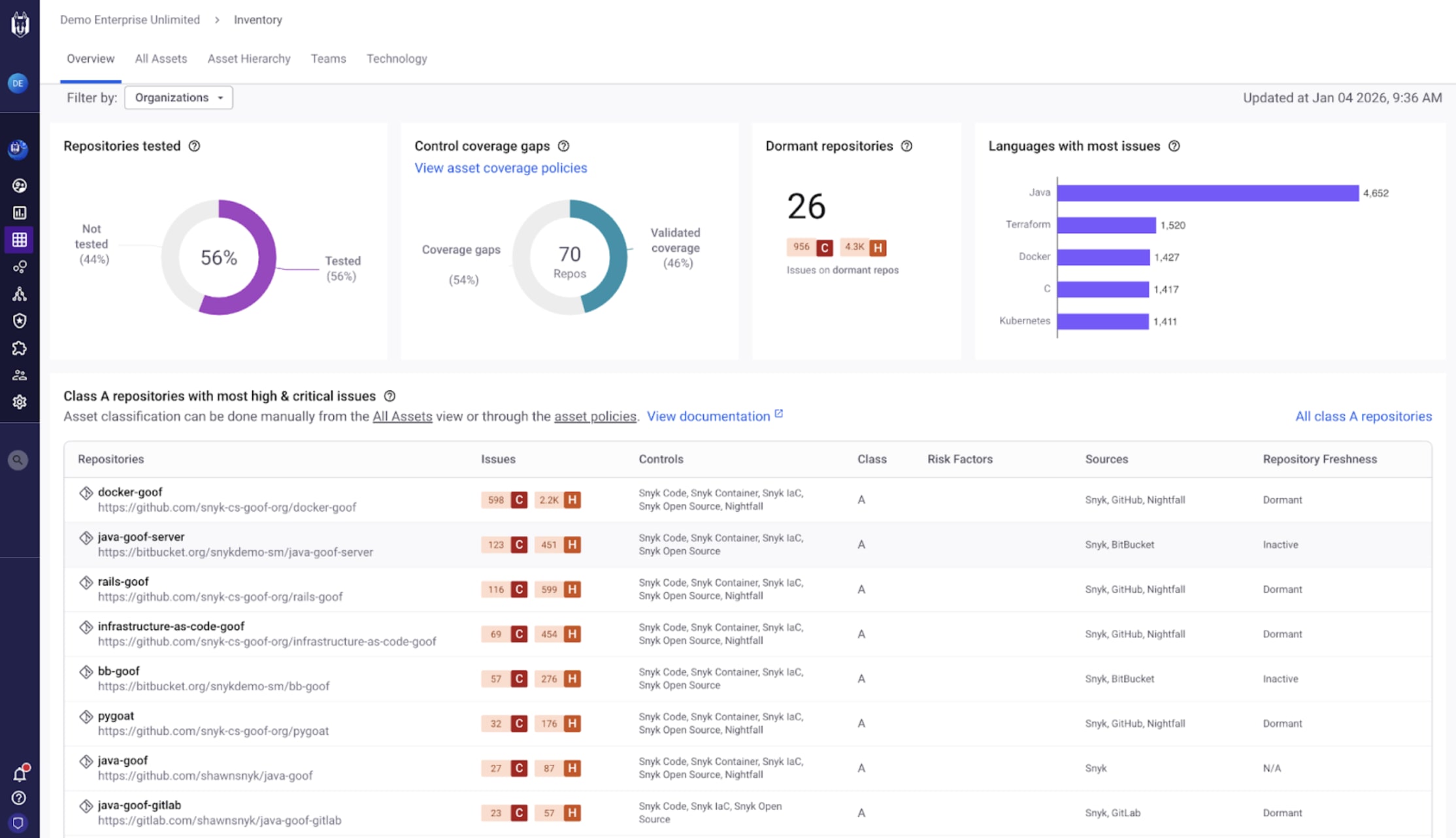
Task: Follow the underlined All Assets link in description
Action: pos(402,416)
